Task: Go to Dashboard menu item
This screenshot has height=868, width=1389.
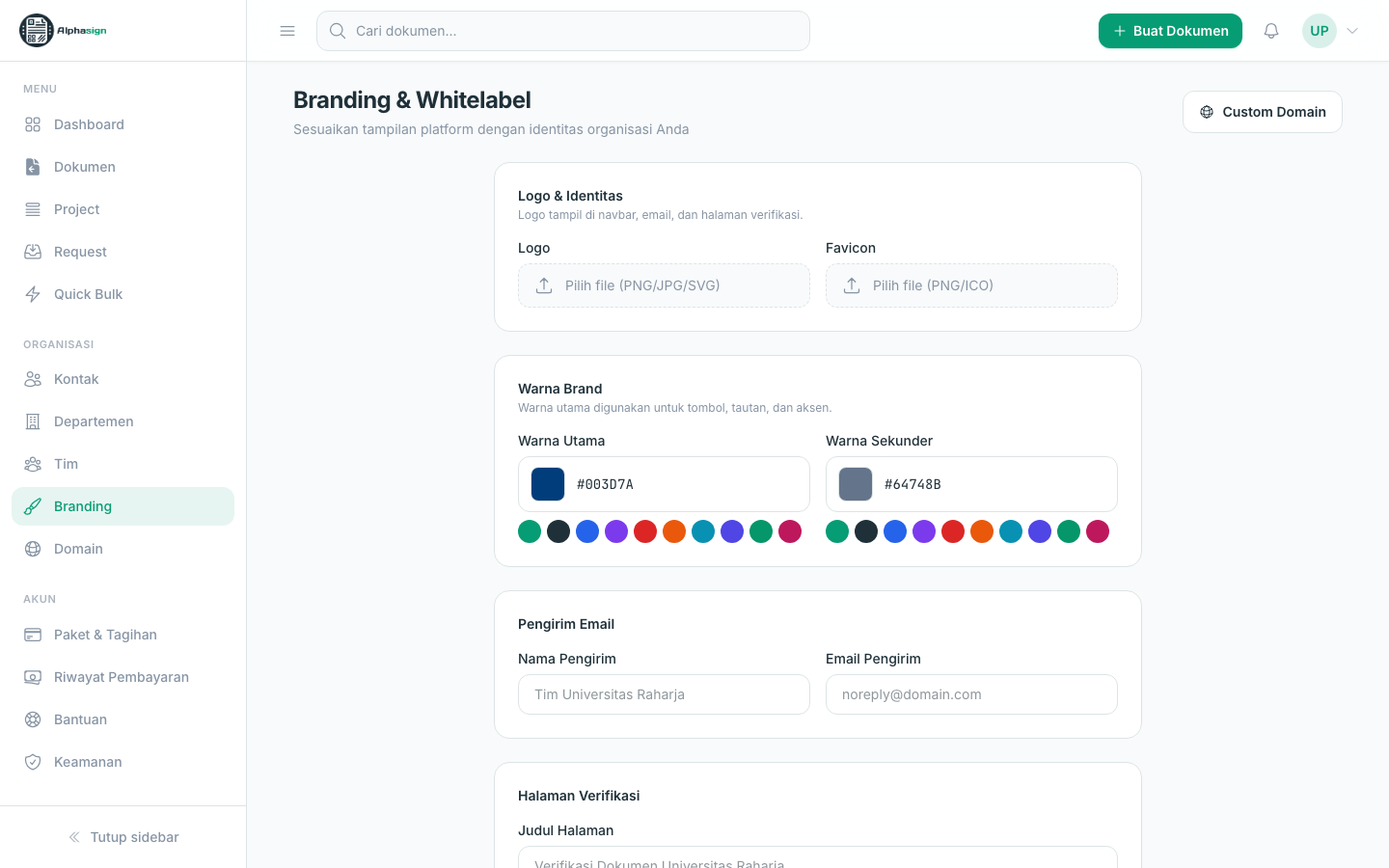Action: 123,124
